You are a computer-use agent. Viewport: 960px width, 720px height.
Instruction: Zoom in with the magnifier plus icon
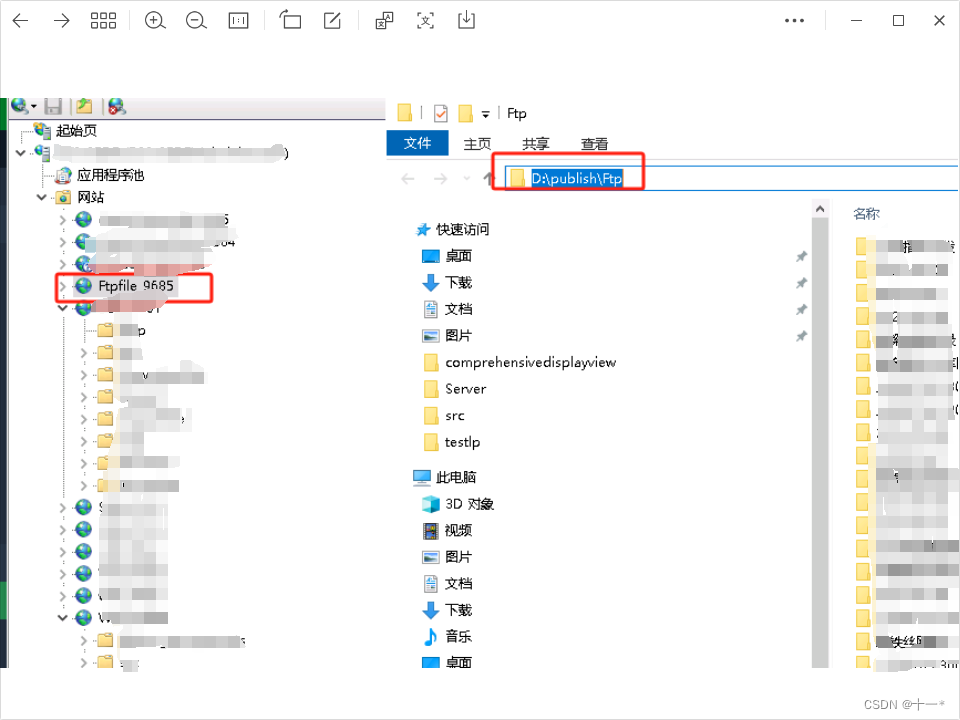click(155, 21)
